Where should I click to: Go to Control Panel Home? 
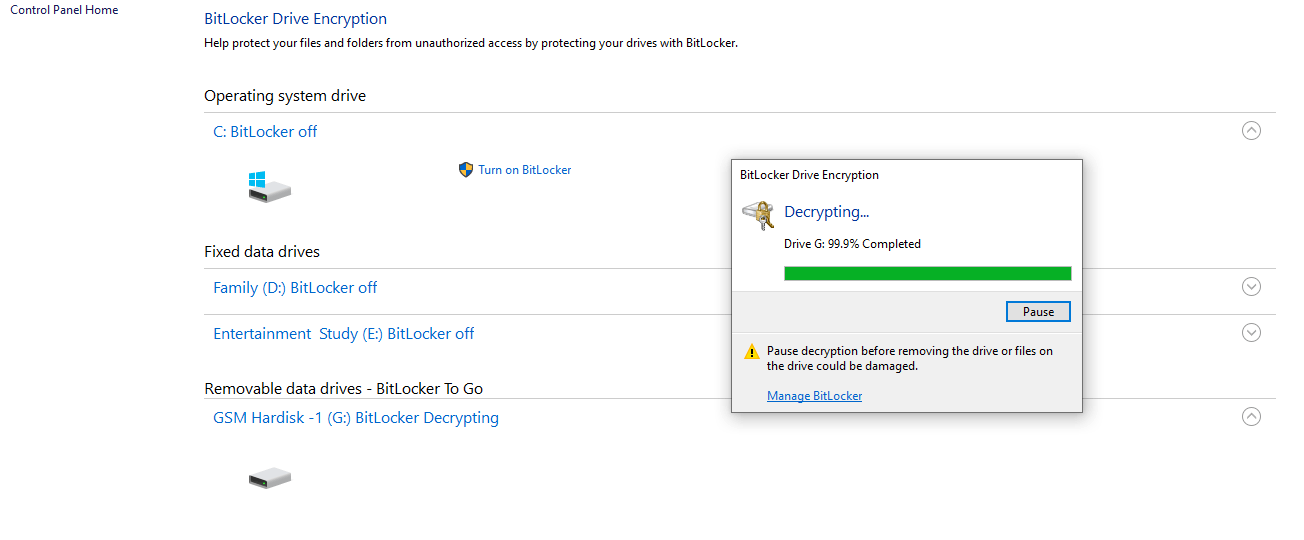[x=64, y=10]
